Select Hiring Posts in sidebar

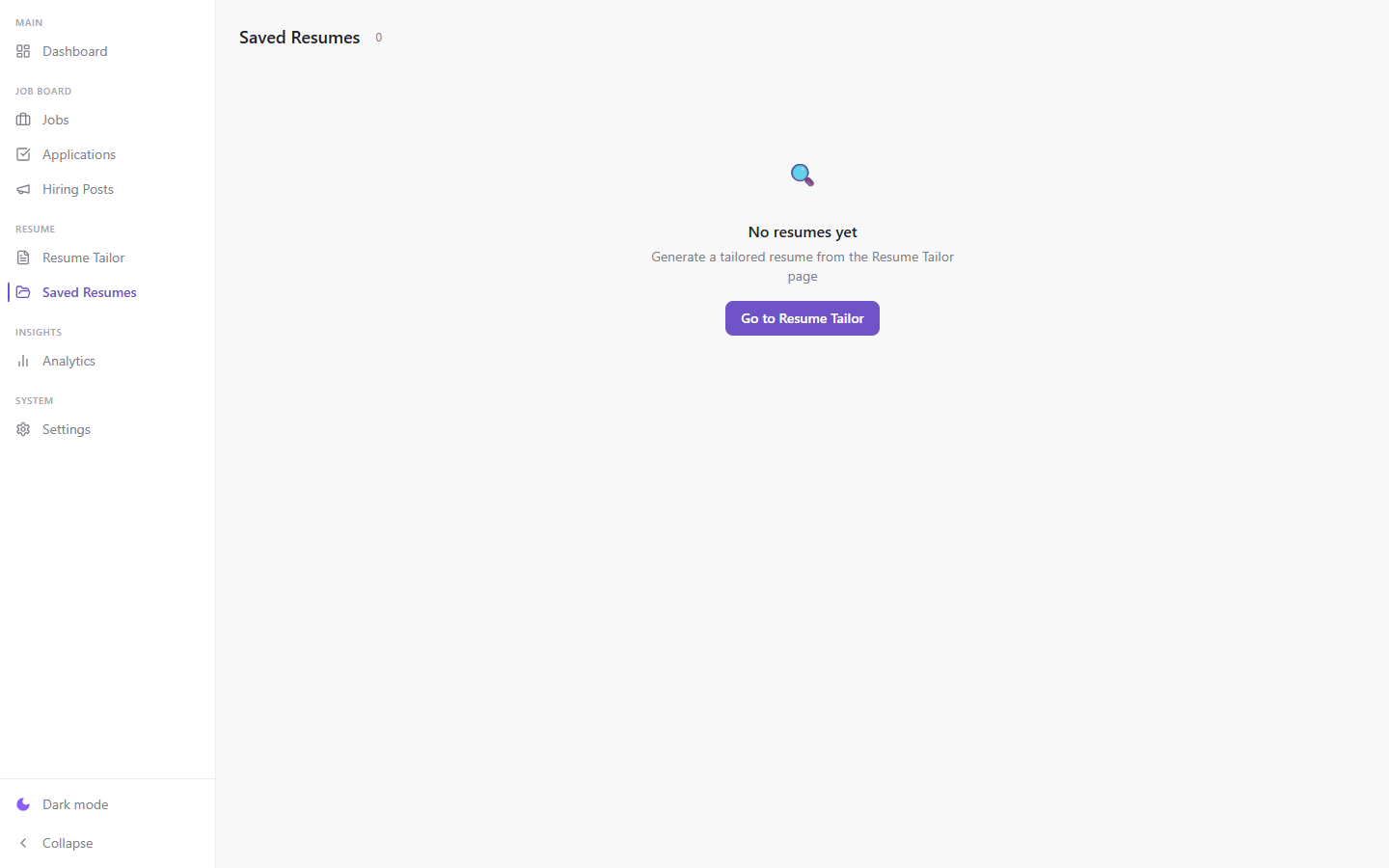tap(107, 189)
